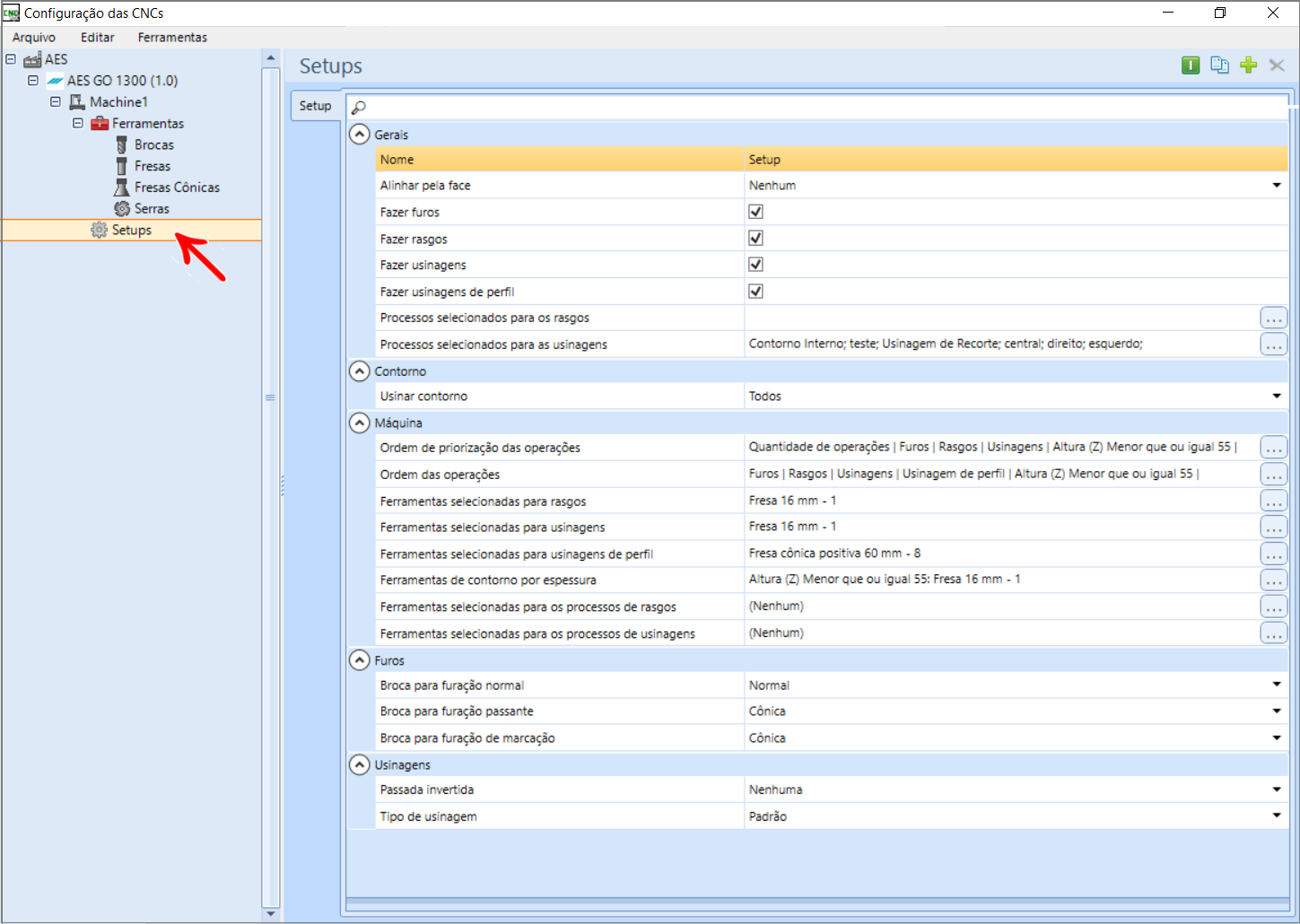Open the Tipo de usinagem dropdown
The image size is (1300, 924).
(x=1276, y=815)
